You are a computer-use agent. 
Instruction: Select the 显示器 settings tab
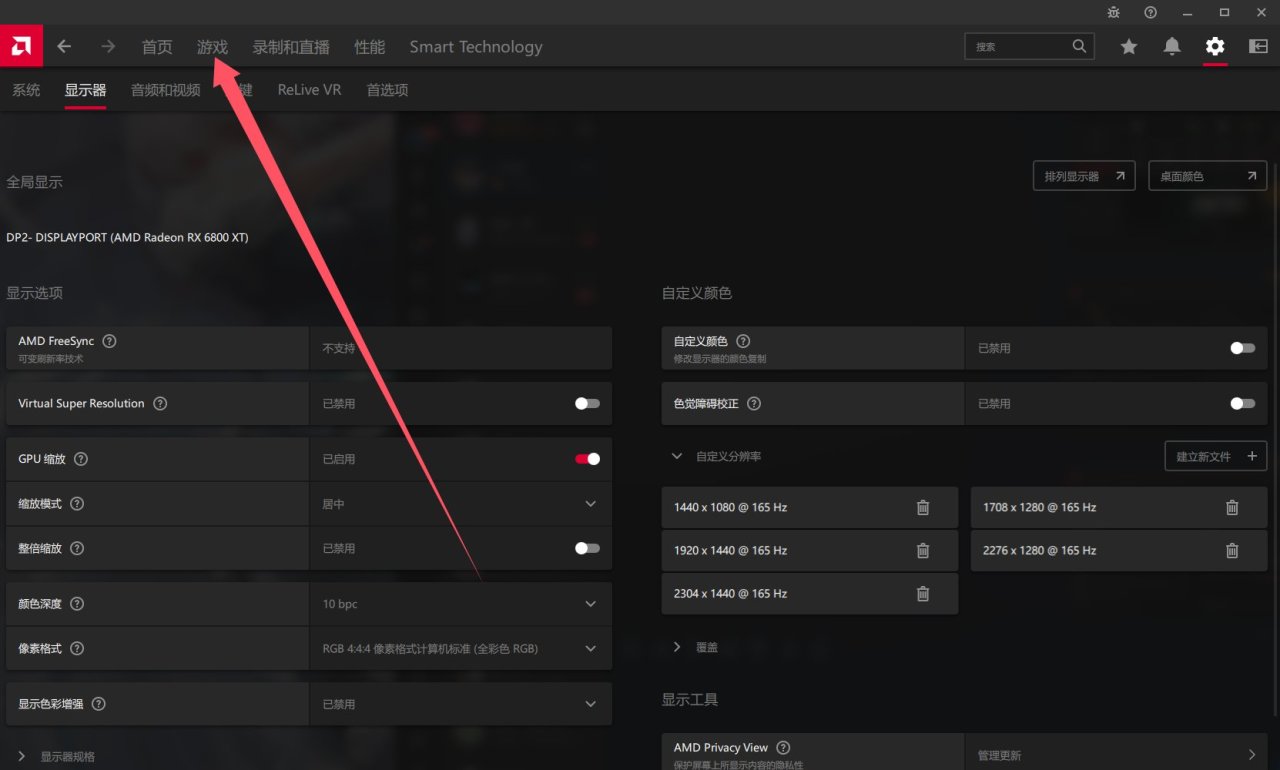85,90
